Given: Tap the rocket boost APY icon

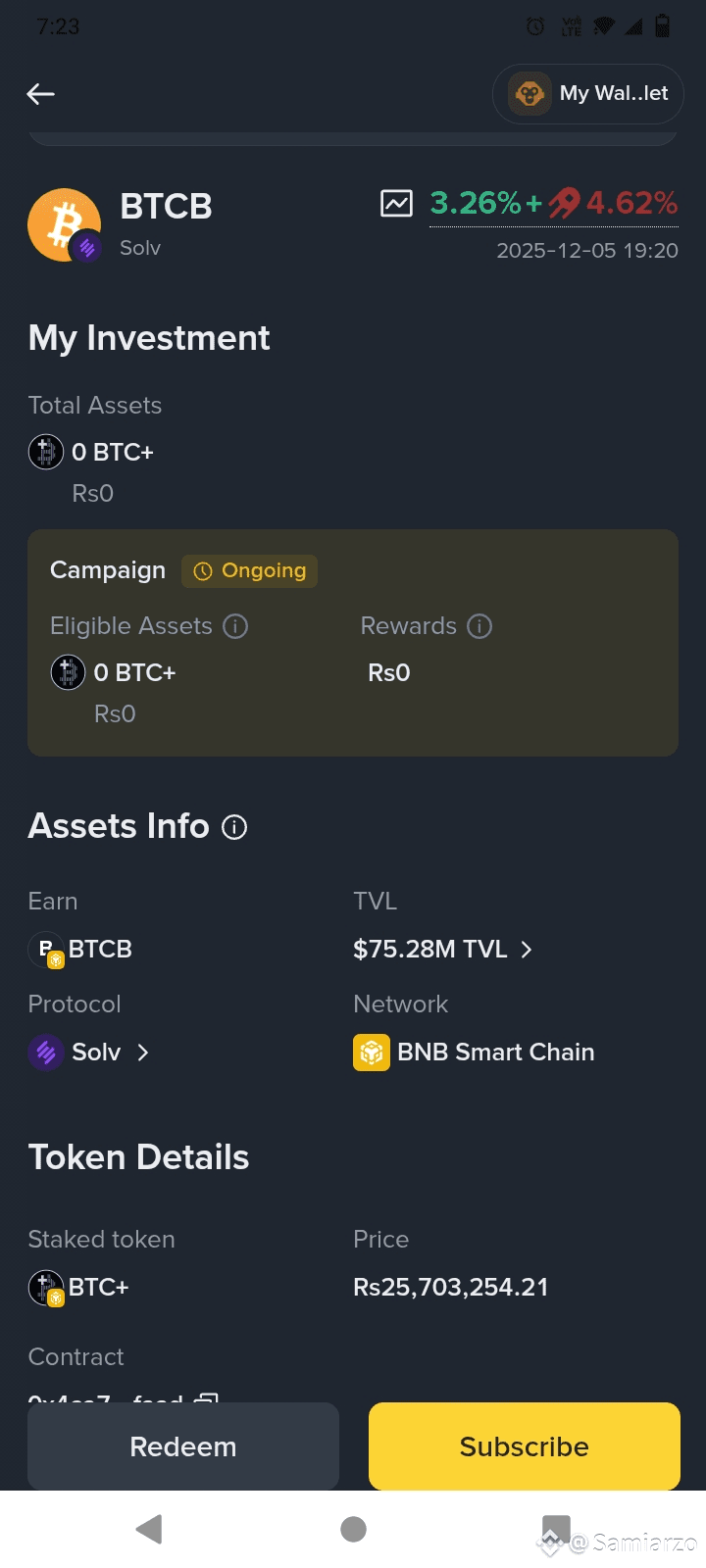Looking at the screenshot, I should point(564,203).
